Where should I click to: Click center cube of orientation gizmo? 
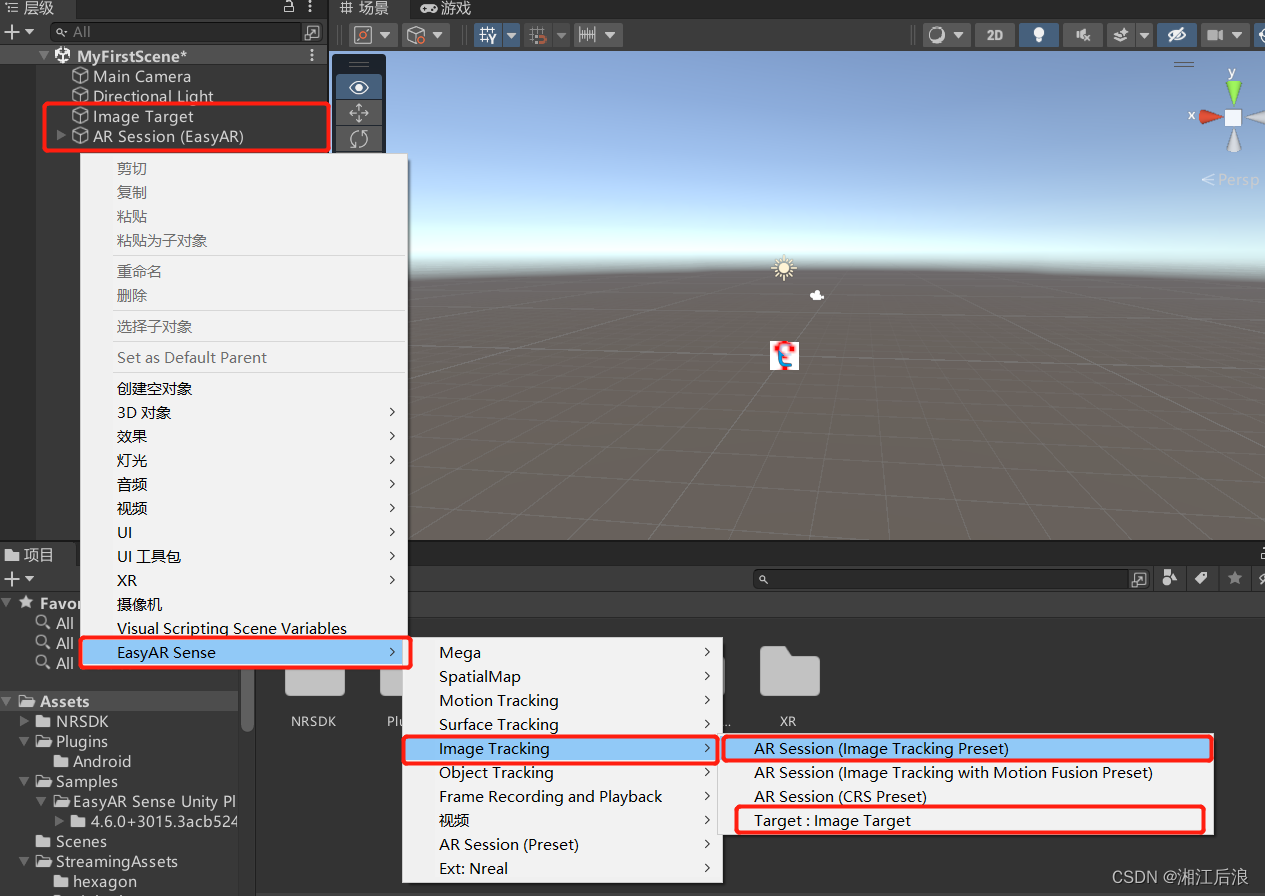(x=1234, y=118)
